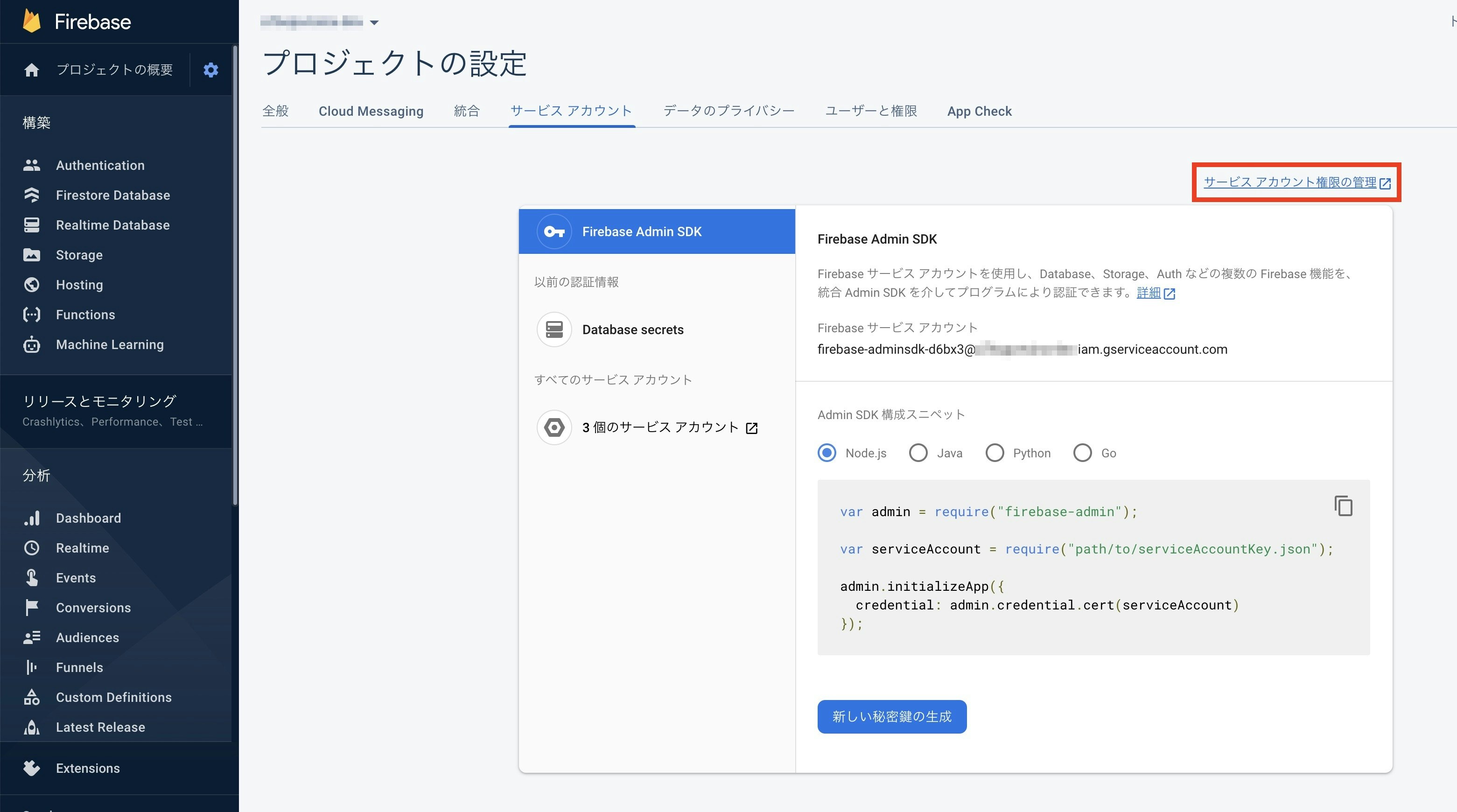Screen dimensions: 1457x812
Task: Click the Firestore Database icon
Action: 32,195
